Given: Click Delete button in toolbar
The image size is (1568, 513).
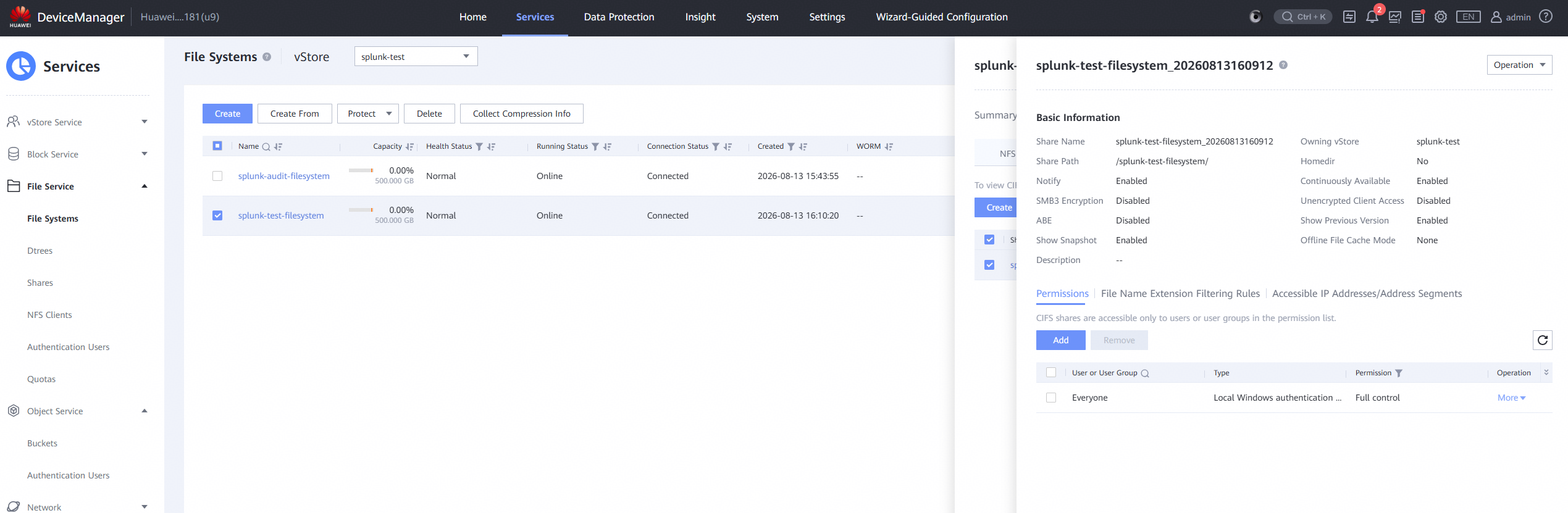Looking at the screenshot, I should (x=429, y=114).
